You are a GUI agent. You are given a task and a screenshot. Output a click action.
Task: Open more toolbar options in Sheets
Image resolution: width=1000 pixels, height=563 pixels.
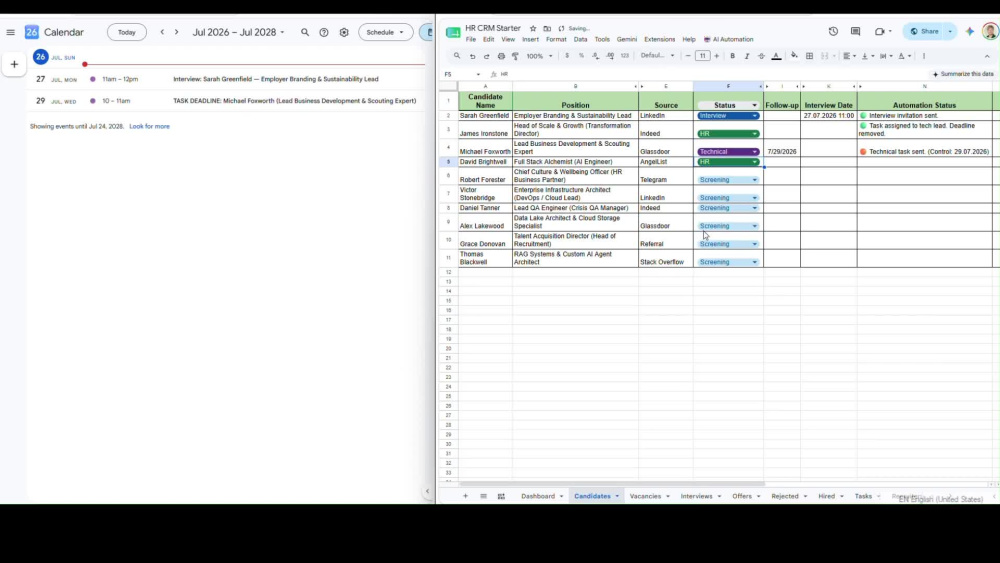pos(923,56)
